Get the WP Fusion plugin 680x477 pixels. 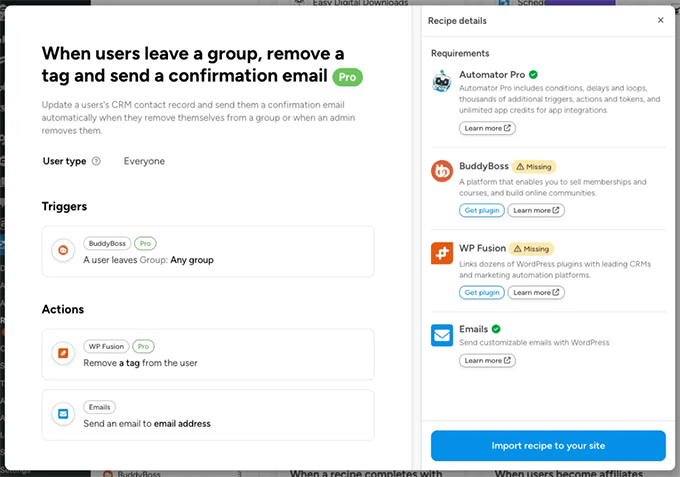(x=481, y=292)
